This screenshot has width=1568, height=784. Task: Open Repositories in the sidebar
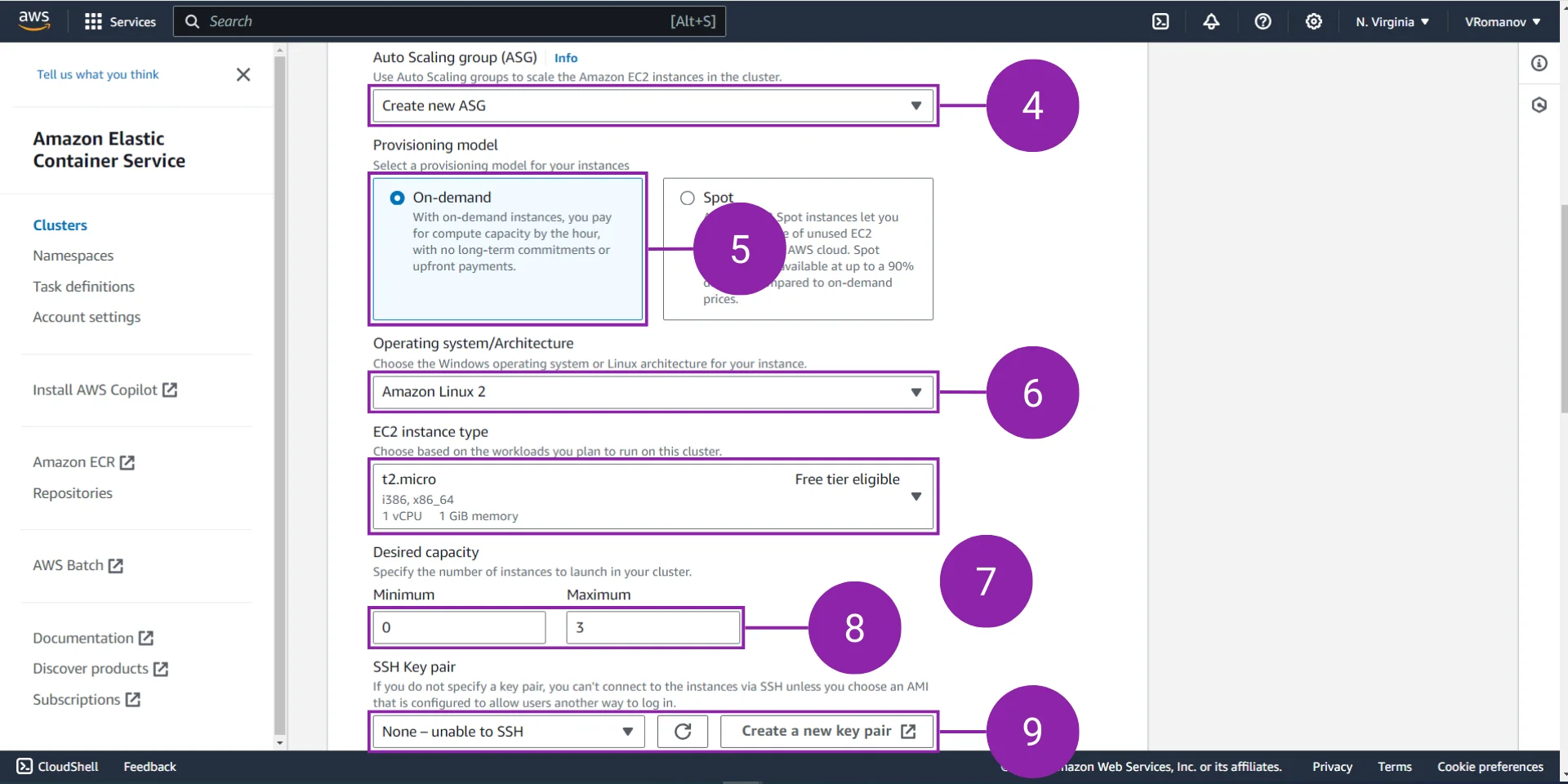pos(73,493)
